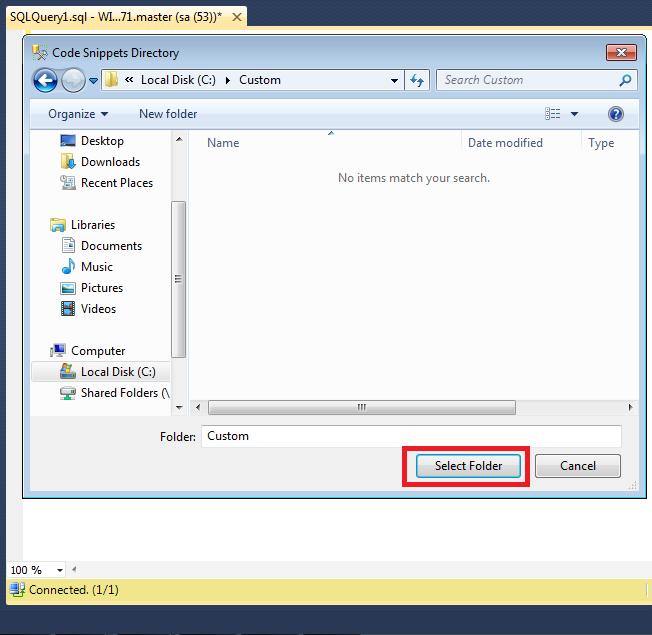Image resolution: width=652 pixels, height=635 pixels.
Task: Select Desktop in the navigation pane
Action: pyautogui.click(x=102, y=141)
